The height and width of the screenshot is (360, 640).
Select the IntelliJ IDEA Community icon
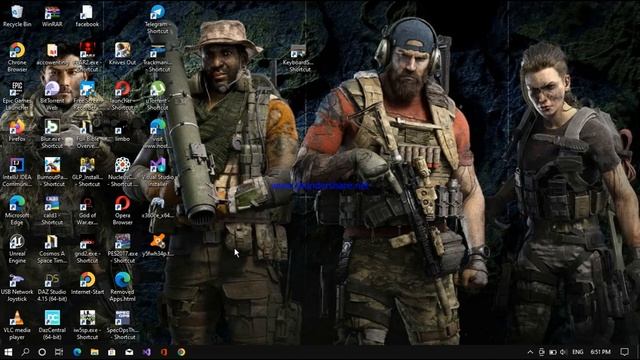pyautogui.click(x=17, y=172)
